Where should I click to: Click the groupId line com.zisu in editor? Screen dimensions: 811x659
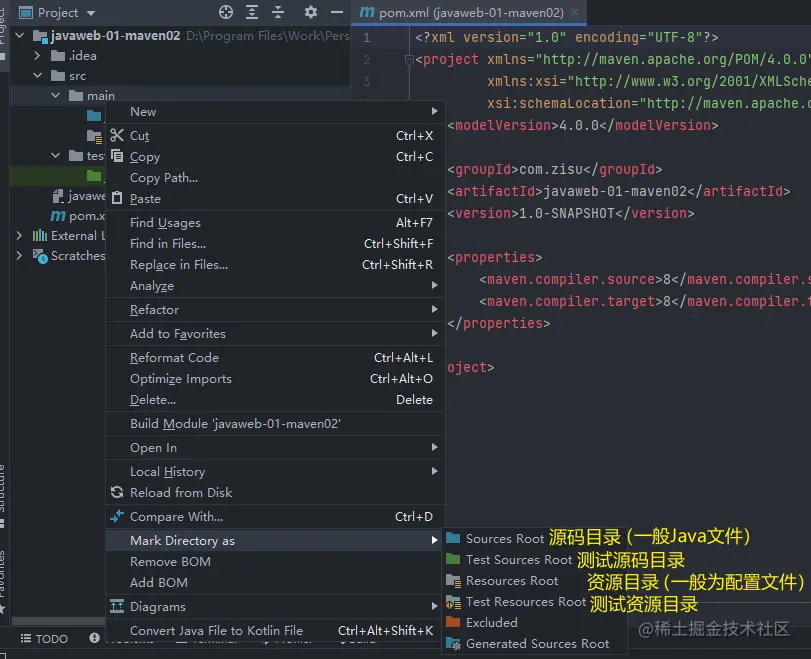coord(554,169)
